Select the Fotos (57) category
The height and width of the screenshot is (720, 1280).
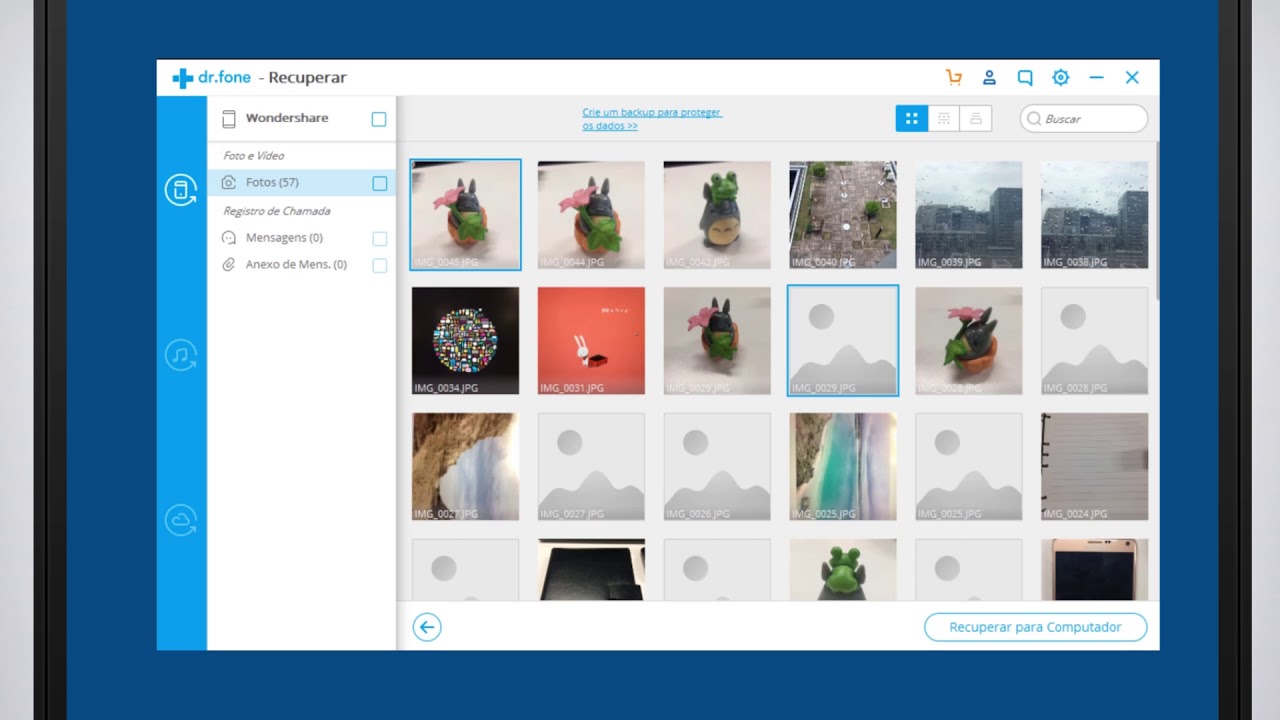301,182
